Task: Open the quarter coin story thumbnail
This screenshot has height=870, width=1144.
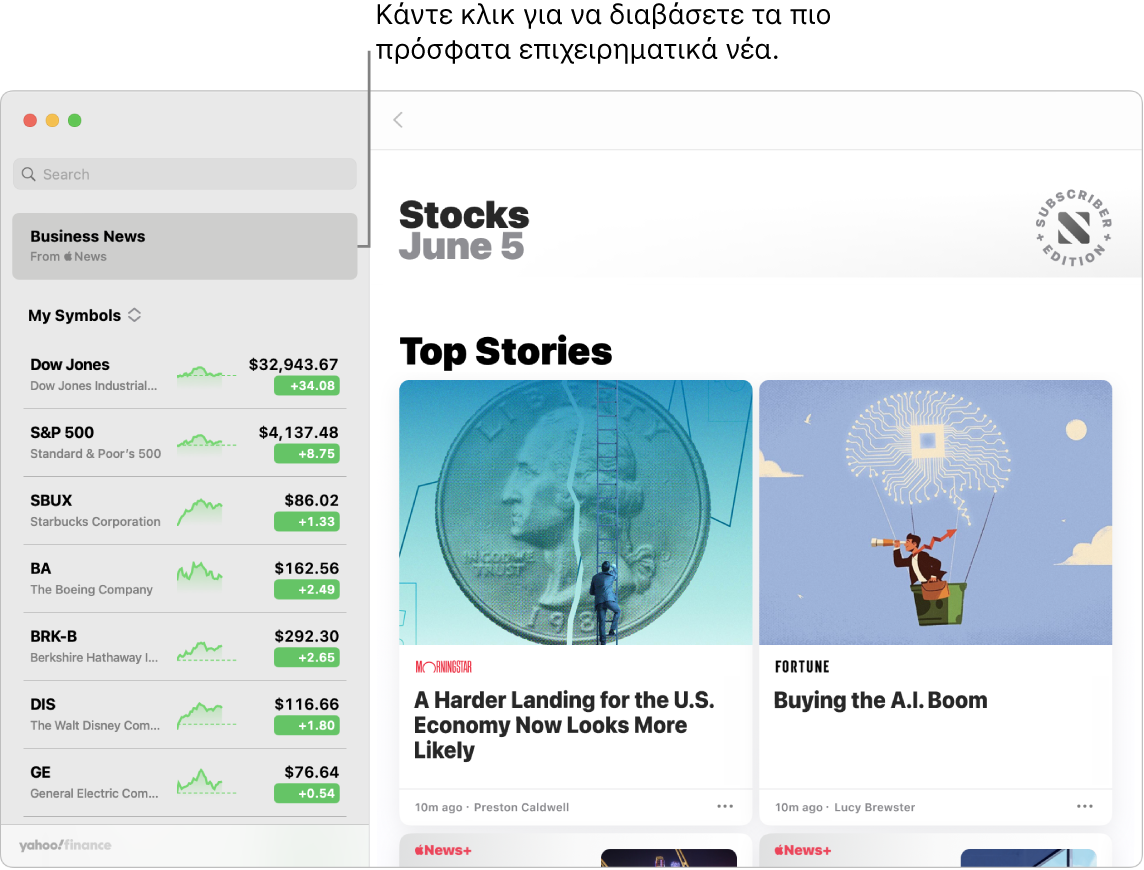Action: [575, 512]
